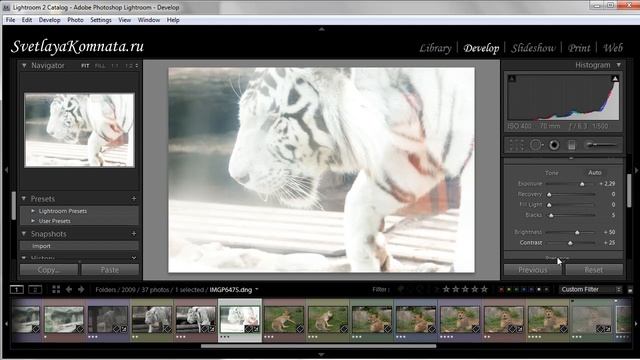Toggle the filter on/off switch
The image size is (640, 360).
tap(630, 290)
